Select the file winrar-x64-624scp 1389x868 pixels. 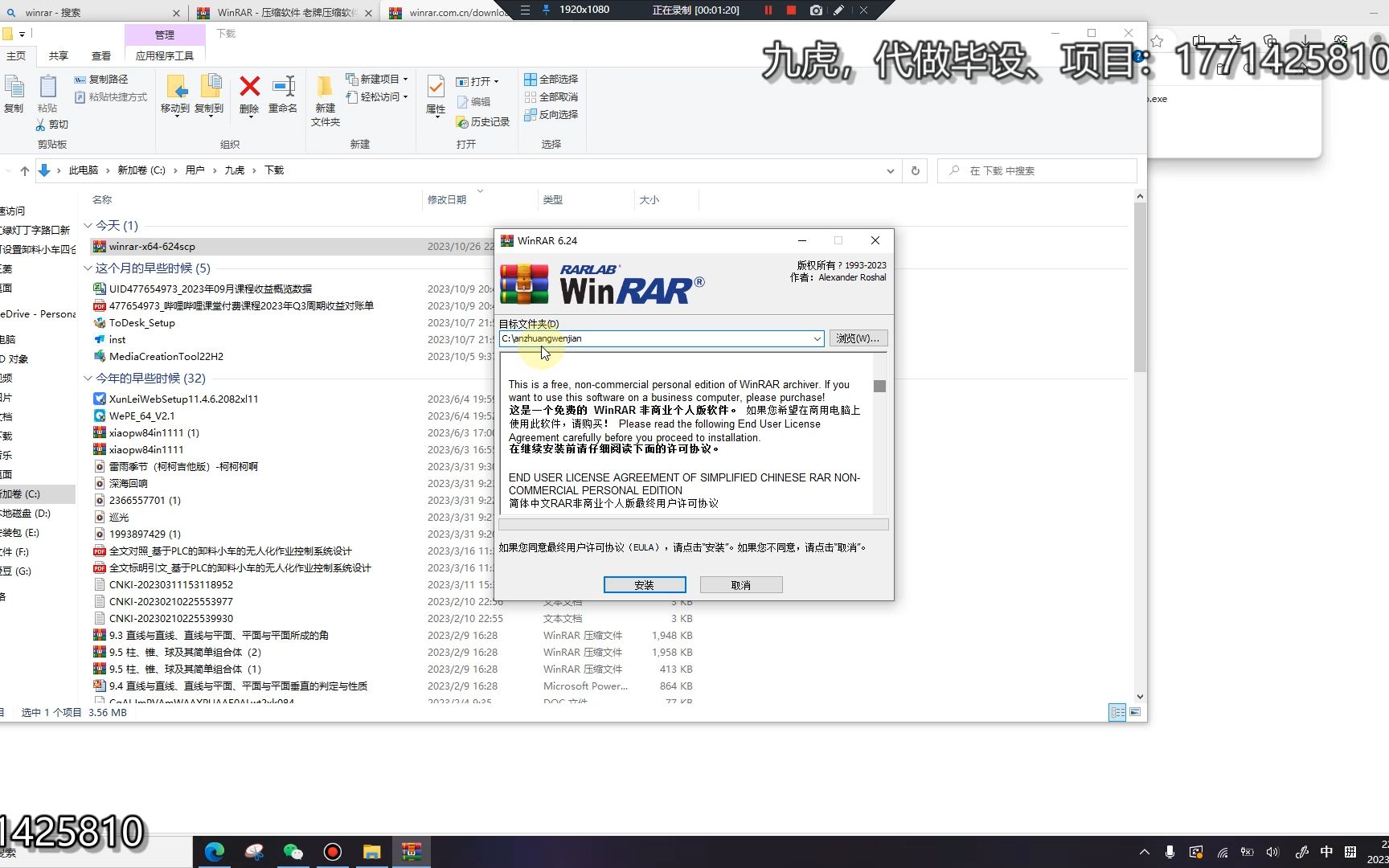point(152,247)
